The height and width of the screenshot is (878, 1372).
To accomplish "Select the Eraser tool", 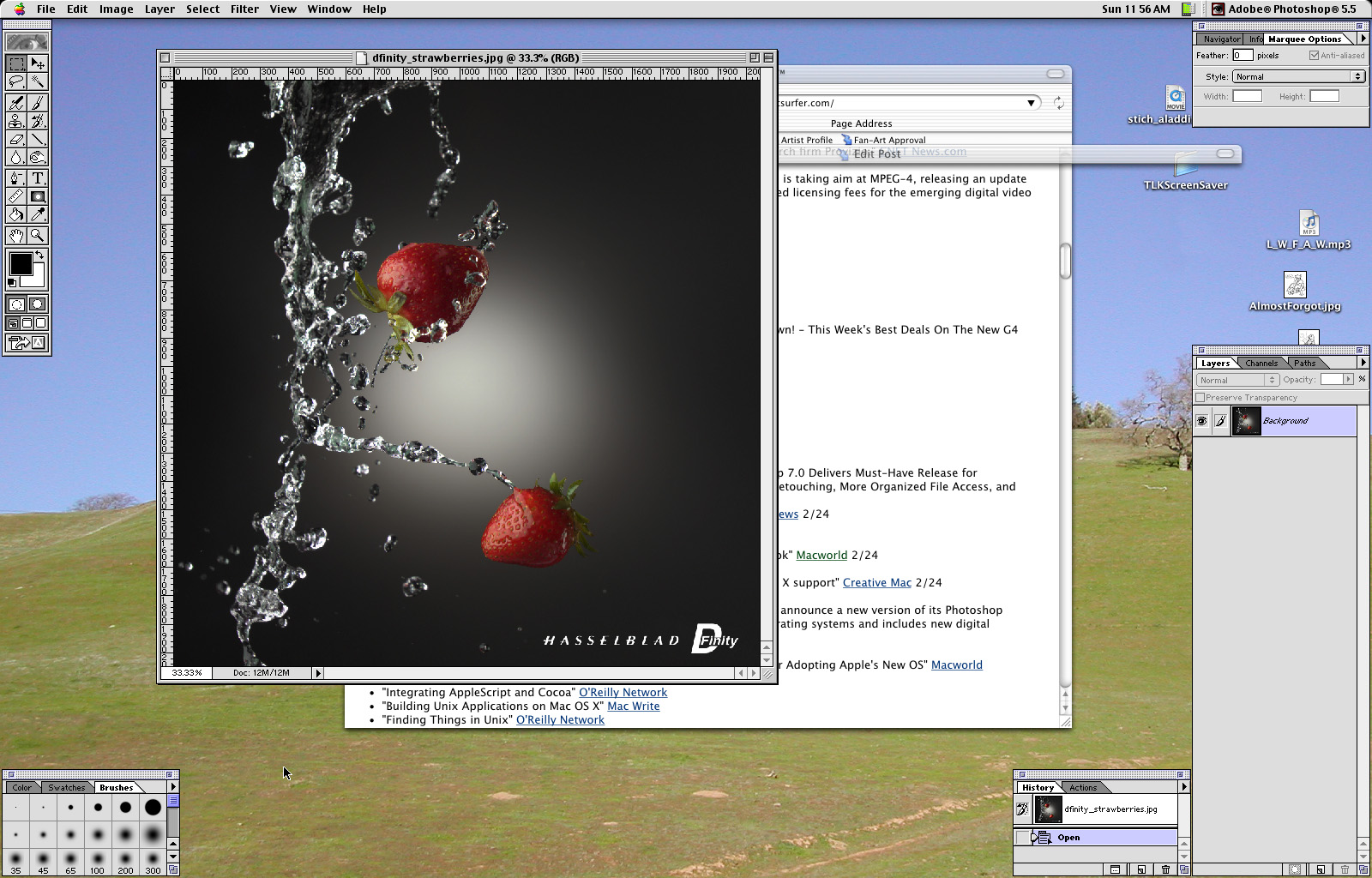I will 16,139.
